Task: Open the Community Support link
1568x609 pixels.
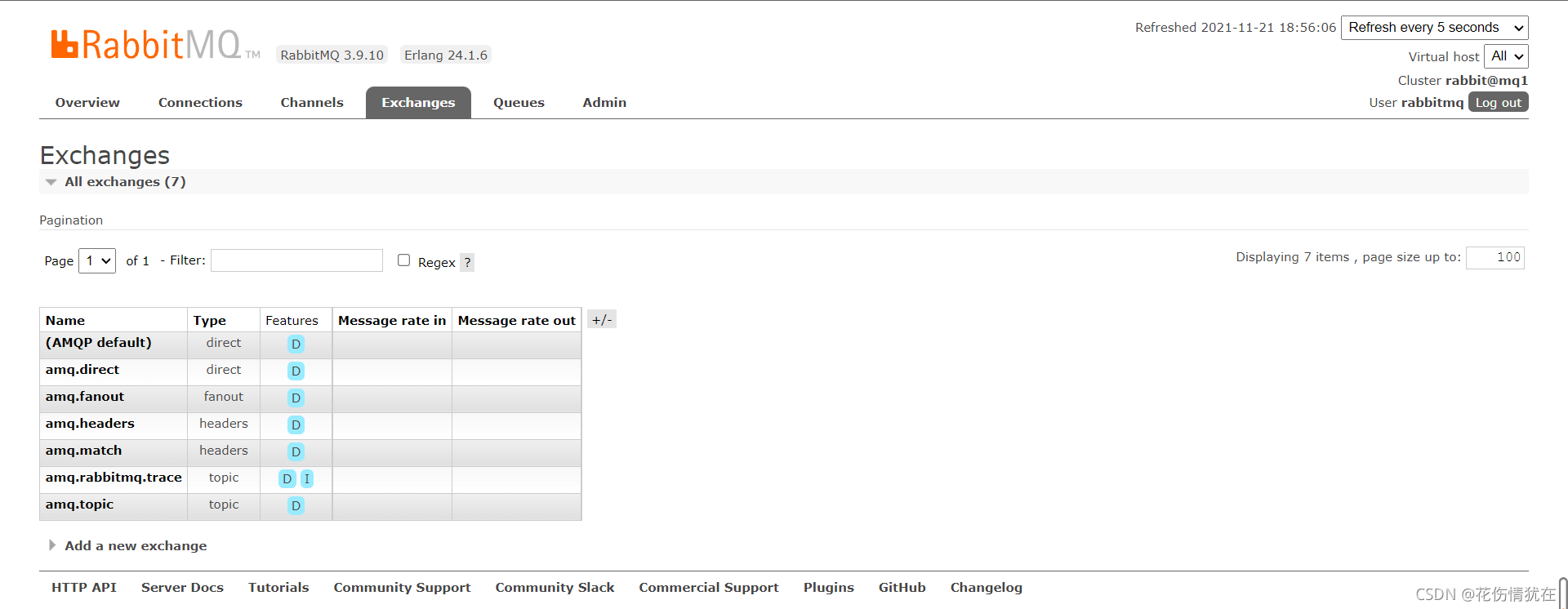Action: coord(402,587)
